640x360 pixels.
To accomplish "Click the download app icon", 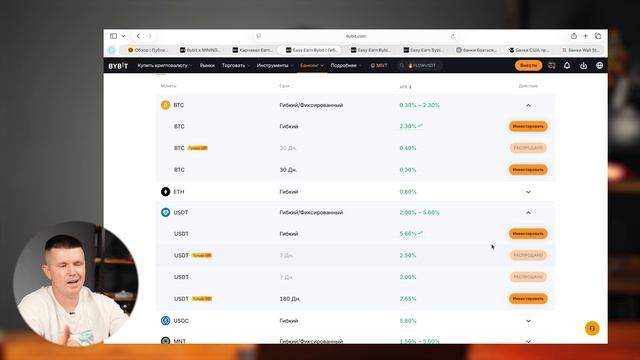I will [583, 65].
